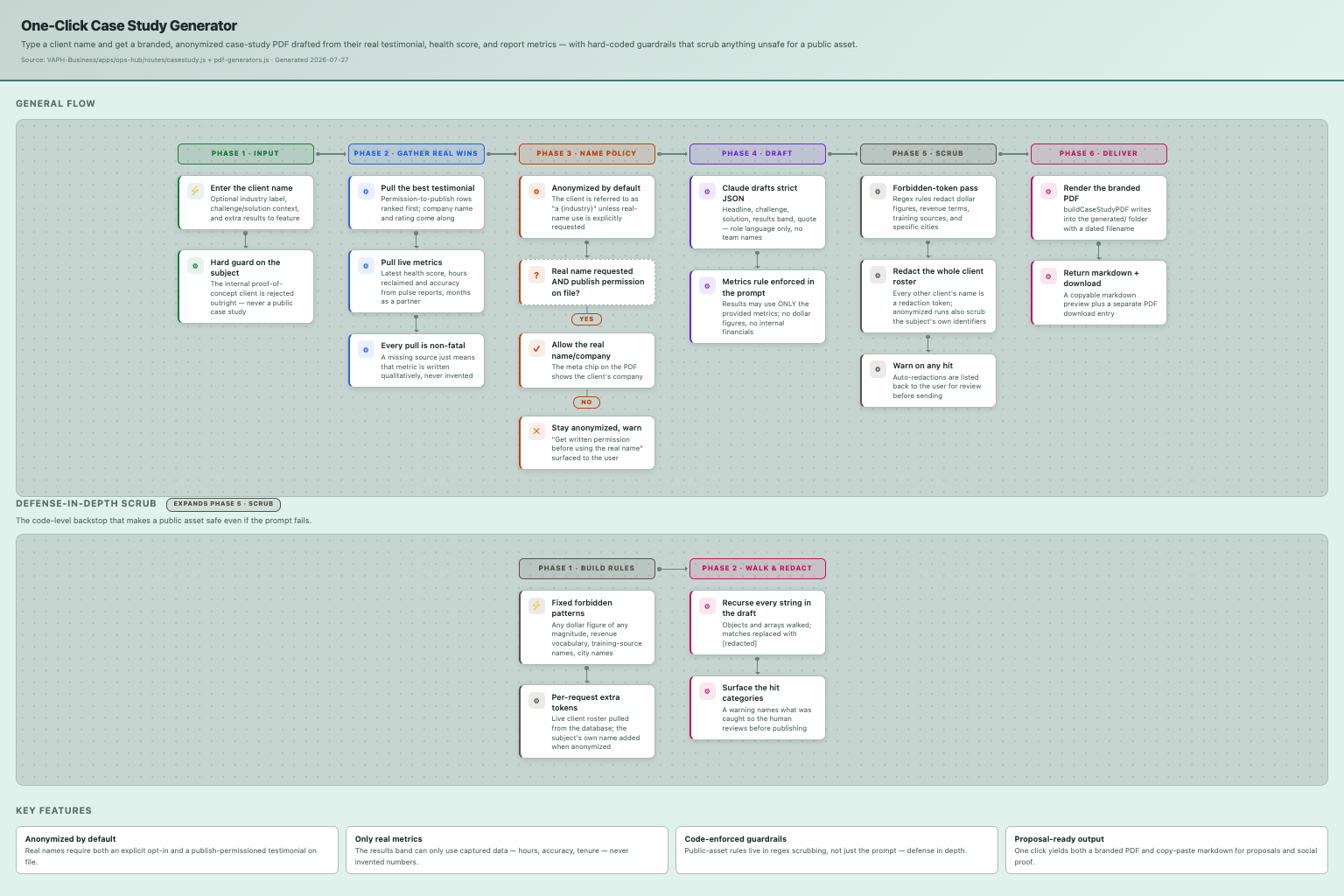Open the Anonymized by default feature card
The height and width of the screenshot is (896, 1344).
(177, 850)
